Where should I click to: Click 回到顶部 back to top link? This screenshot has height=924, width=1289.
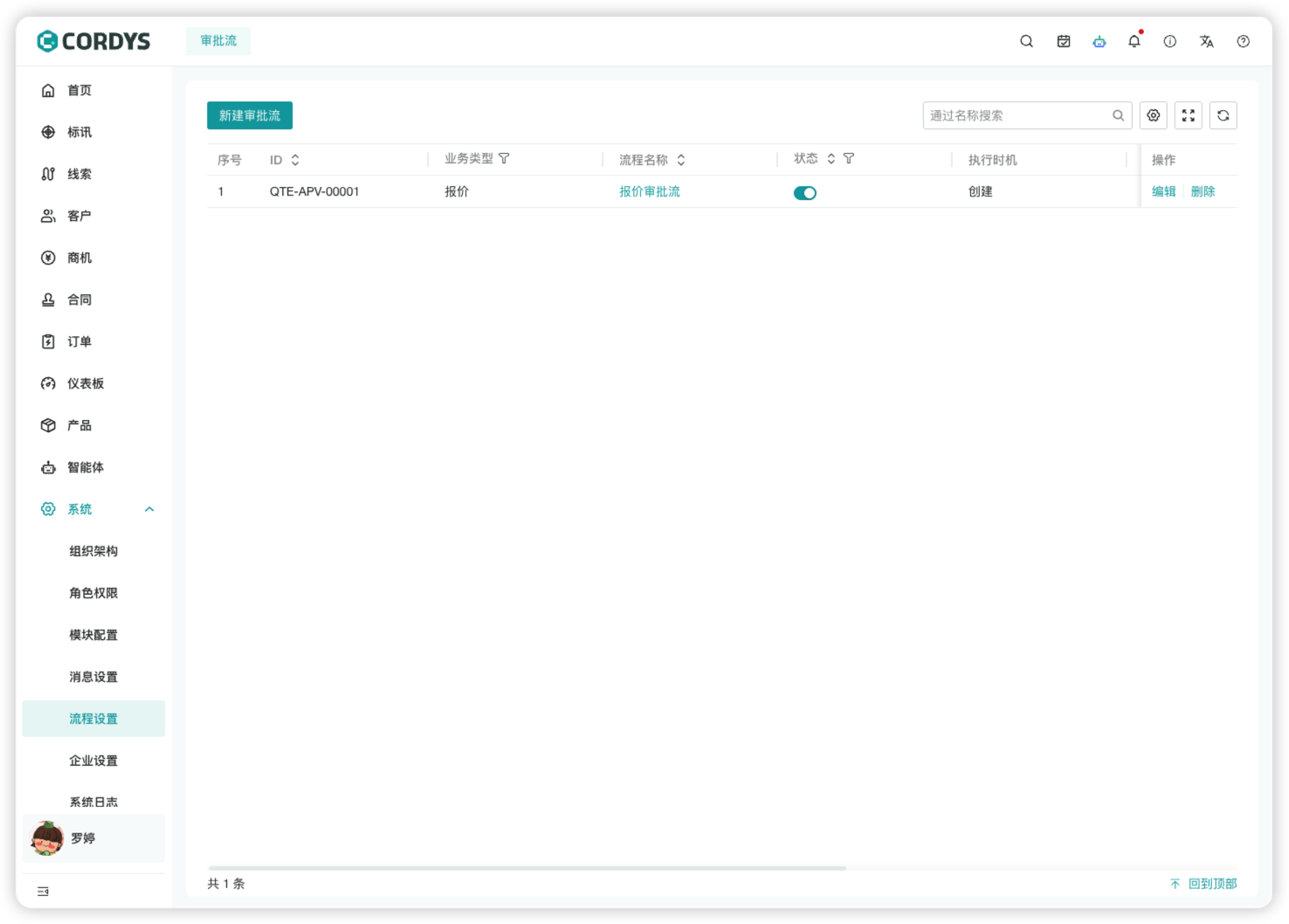point(1203,884)
